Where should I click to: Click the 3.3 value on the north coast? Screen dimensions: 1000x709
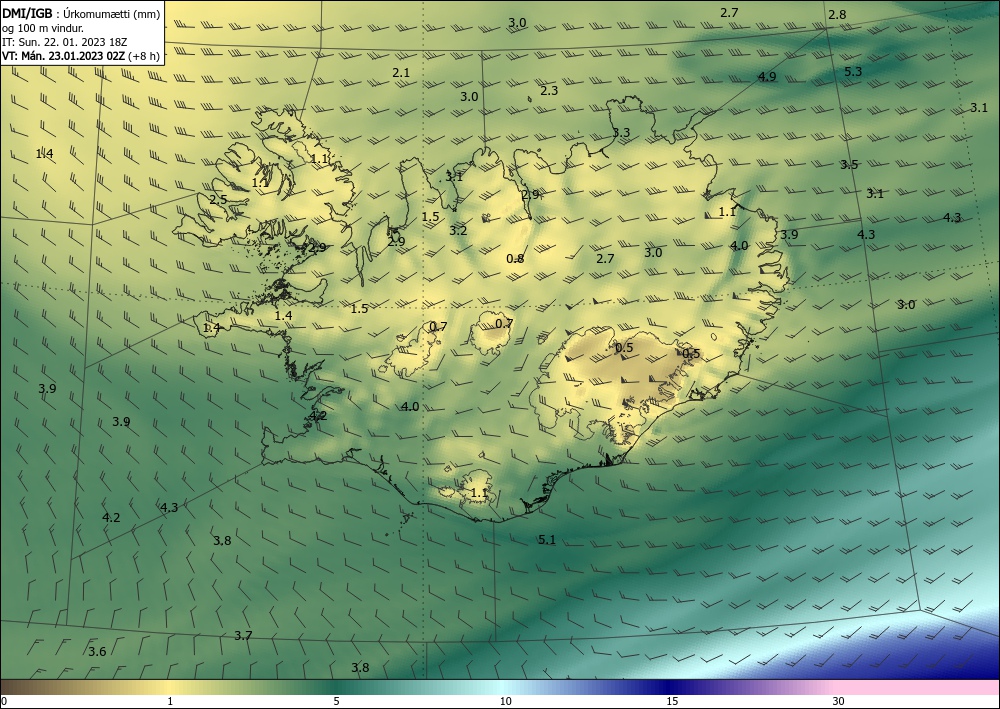coord(621,133)
